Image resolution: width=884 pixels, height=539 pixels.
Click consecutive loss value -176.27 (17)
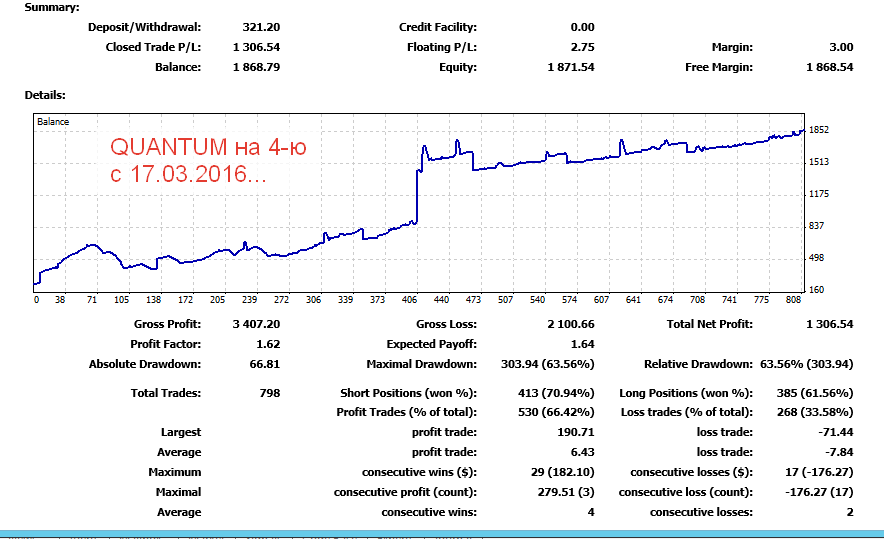coord(819,492)
